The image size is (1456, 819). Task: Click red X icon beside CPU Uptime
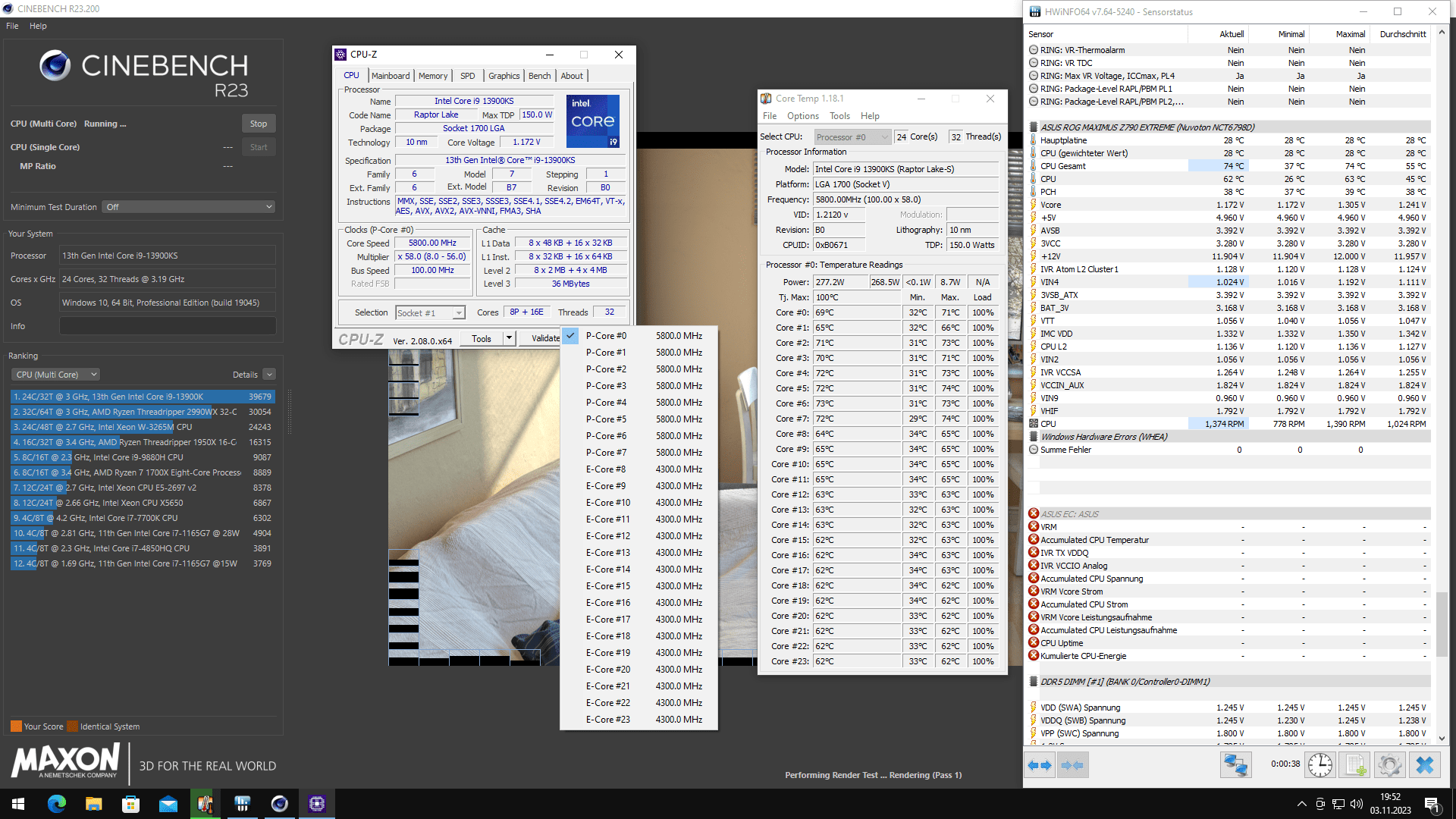coord(1033,643)
